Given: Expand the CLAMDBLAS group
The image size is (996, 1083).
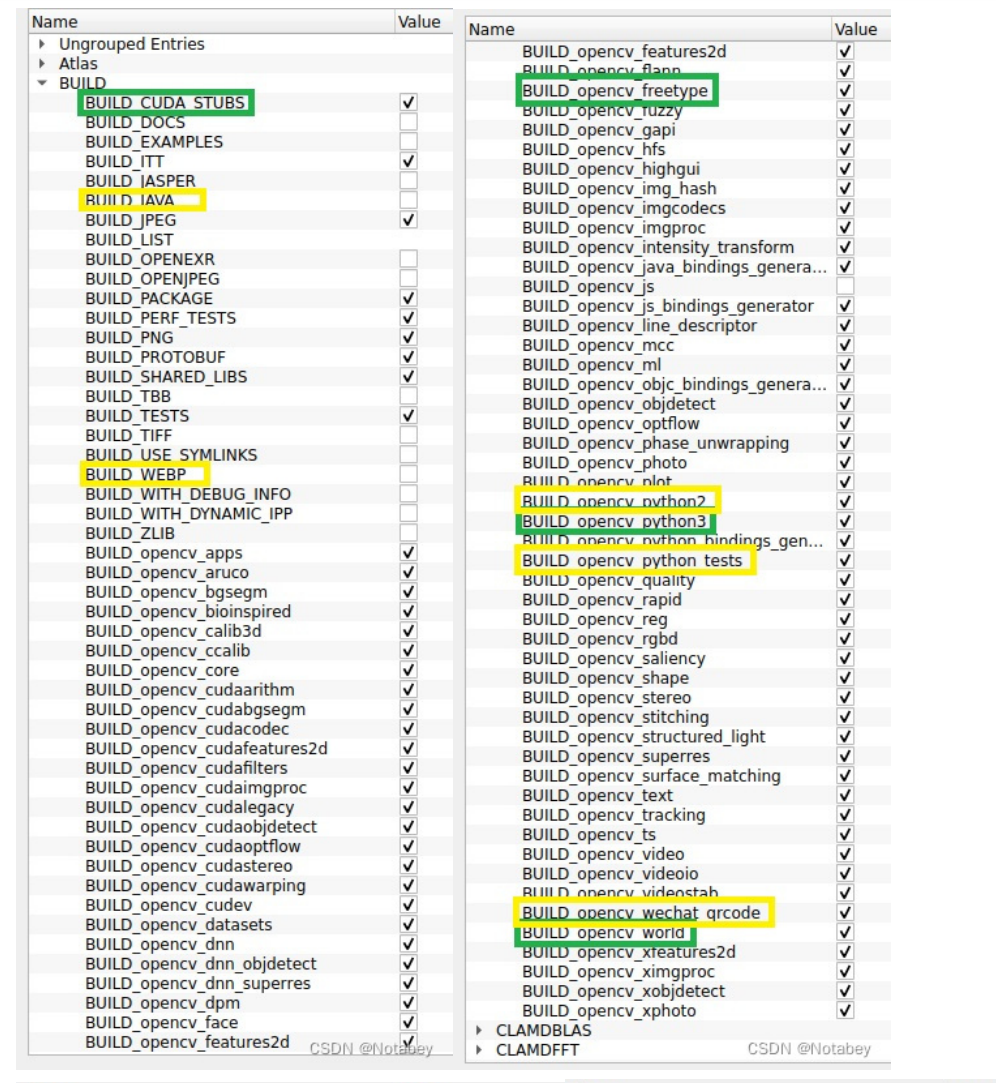Looking at the screenshot, I should pyautogui.click(x=479, y=1030).
